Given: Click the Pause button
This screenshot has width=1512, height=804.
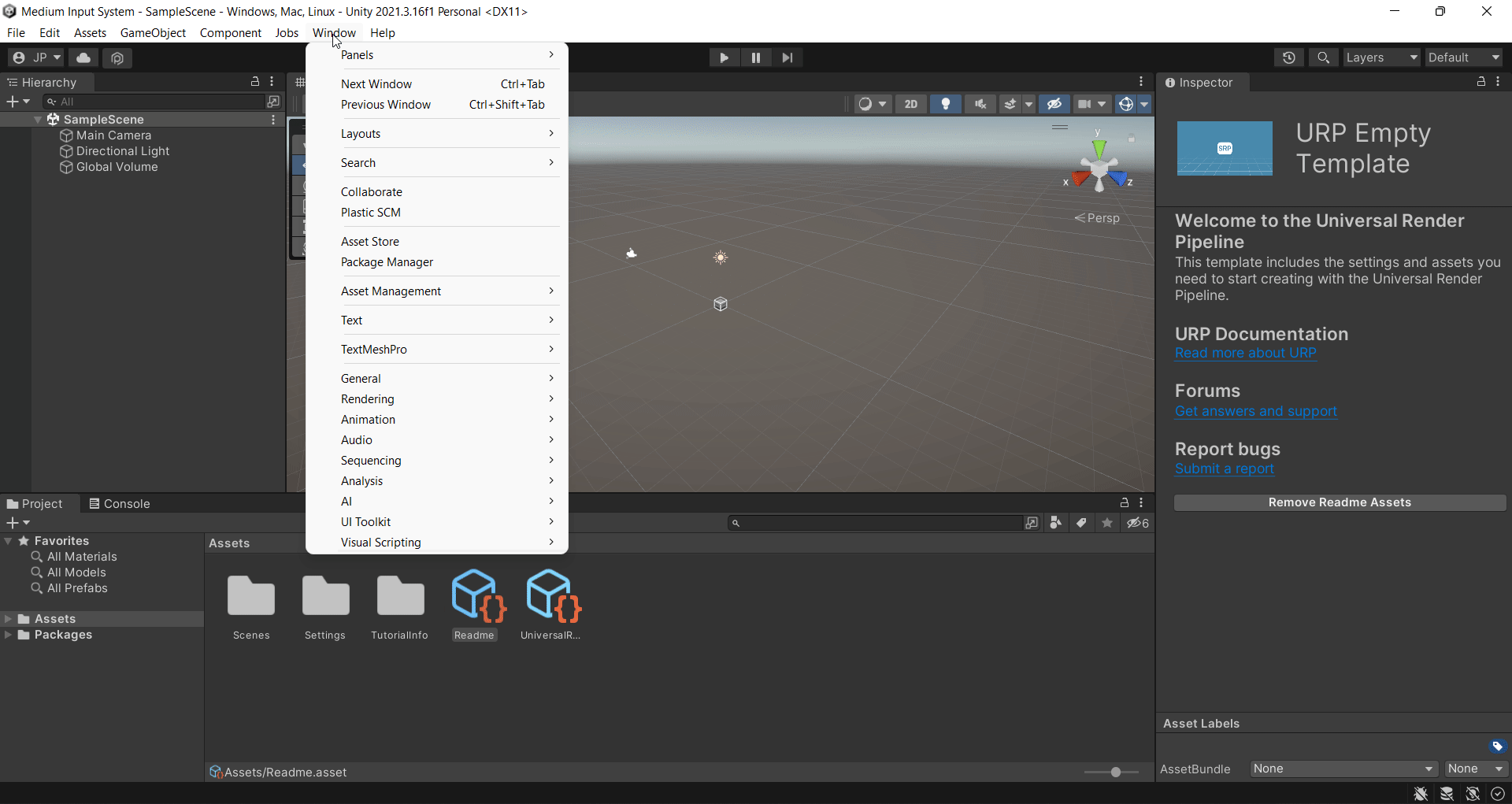Looking at the screenshot, I should pos(756,57).
